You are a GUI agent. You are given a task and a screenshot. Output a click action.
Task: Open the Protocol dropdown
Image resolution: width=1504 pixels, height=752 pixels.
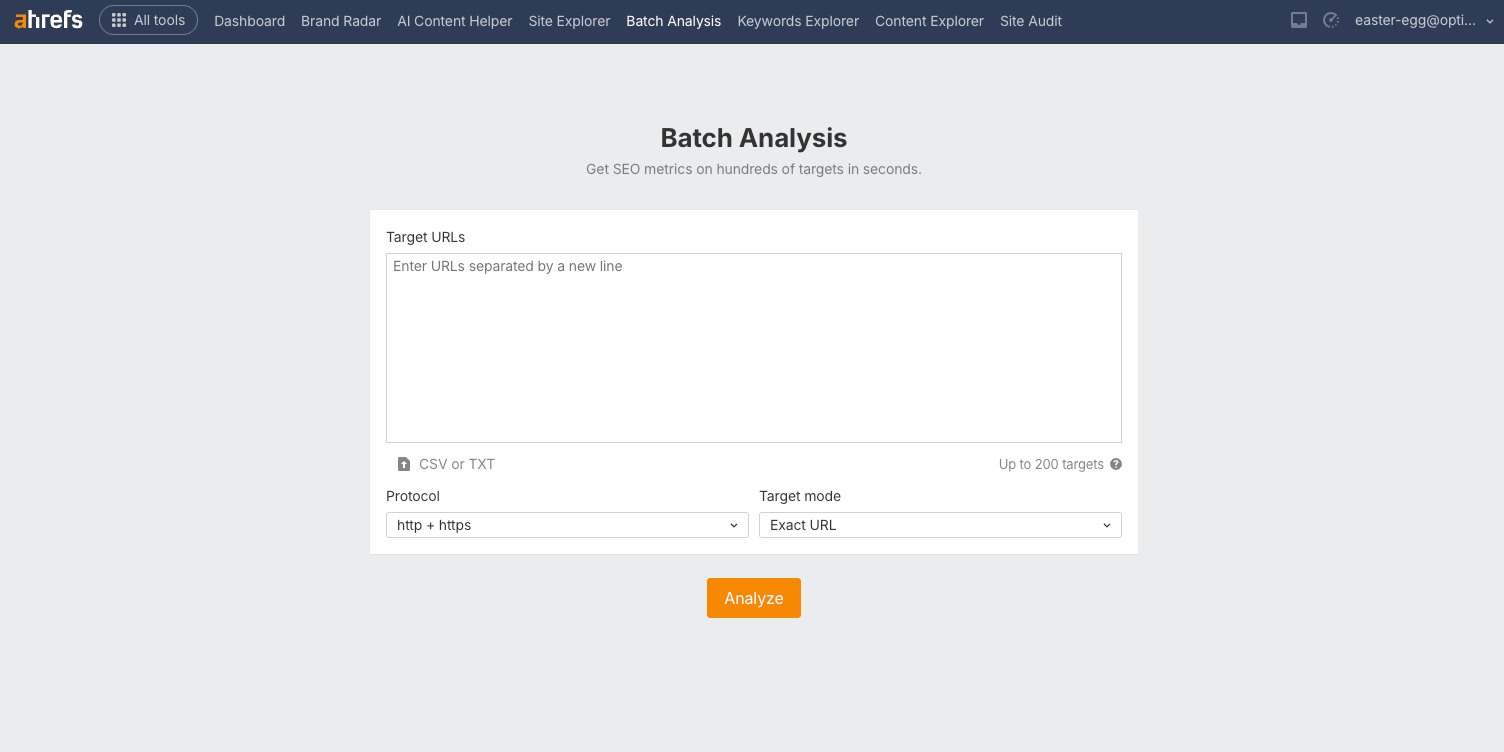(567, 525)
